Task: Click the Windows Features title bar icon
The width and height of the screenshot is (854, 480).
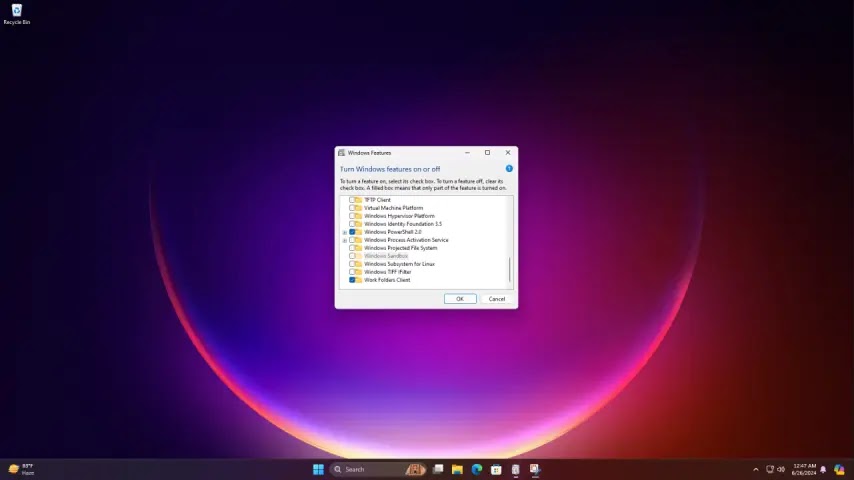Action: point(341,153)
